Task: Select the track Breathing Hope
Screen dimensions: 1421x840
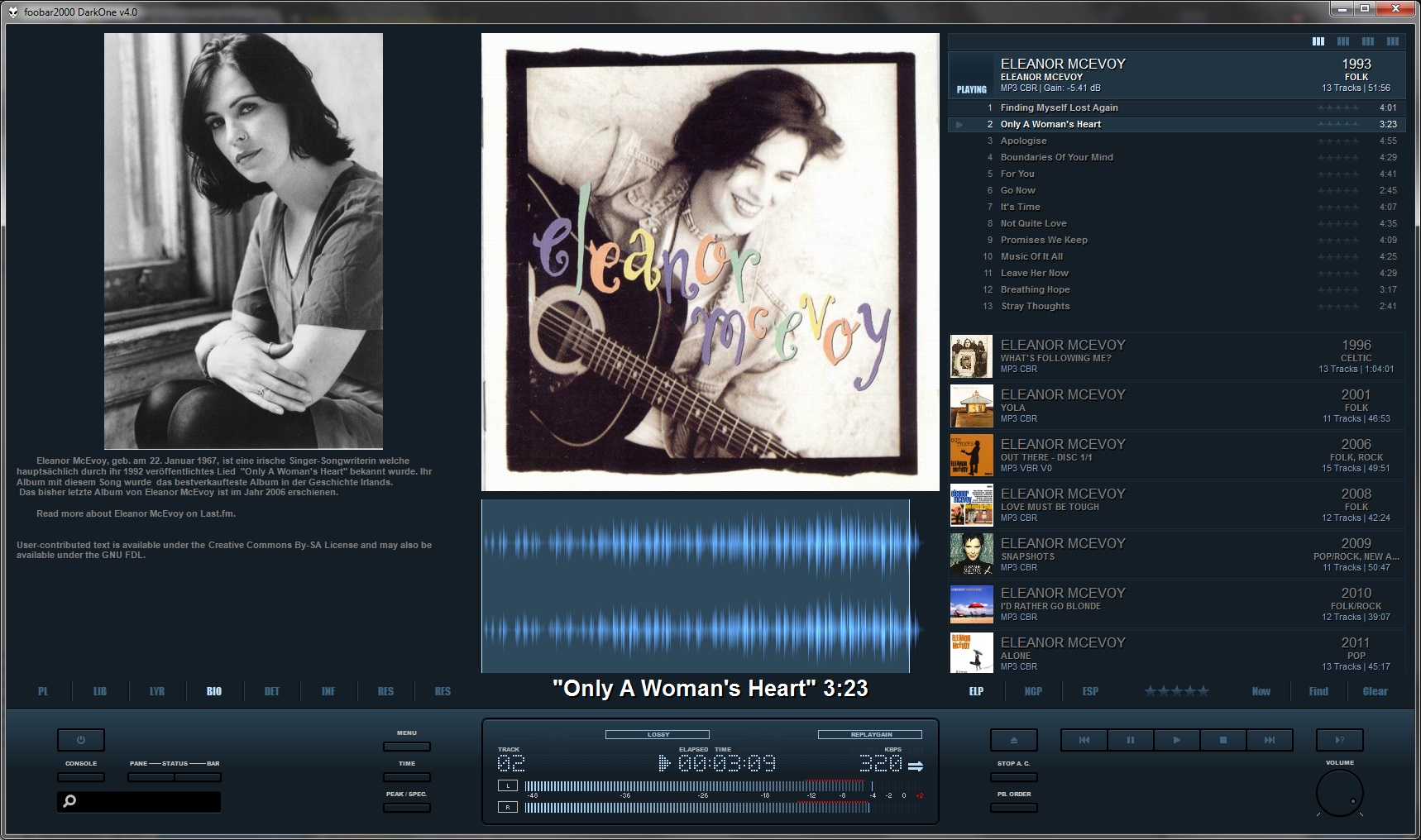Action: pos(1176,289)
